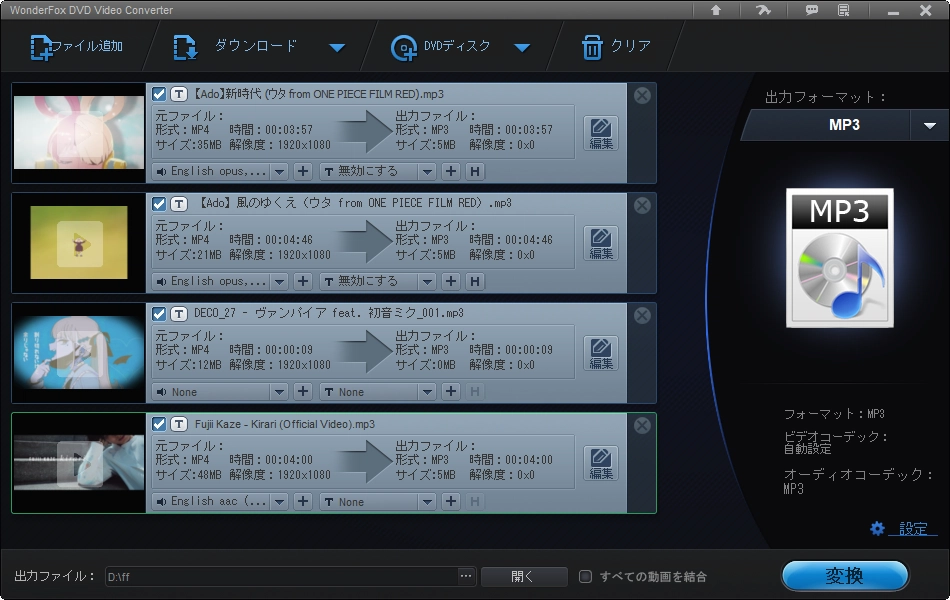950x600 pixels.
Task: Uncheck the DECO_27 ヴァンパイア file checkbox
Action: (159, 313)
